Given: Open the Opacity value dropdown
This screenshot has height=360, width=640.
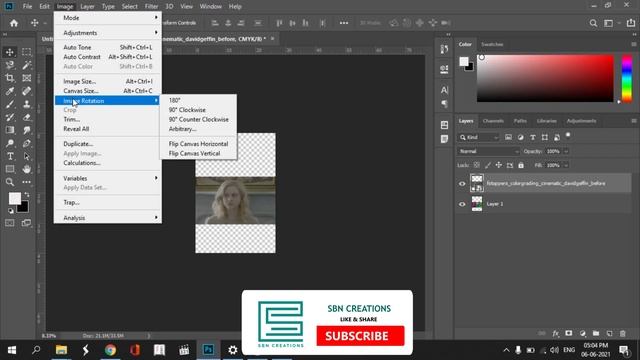Looking at the screenshot, I should pos(566,151).
